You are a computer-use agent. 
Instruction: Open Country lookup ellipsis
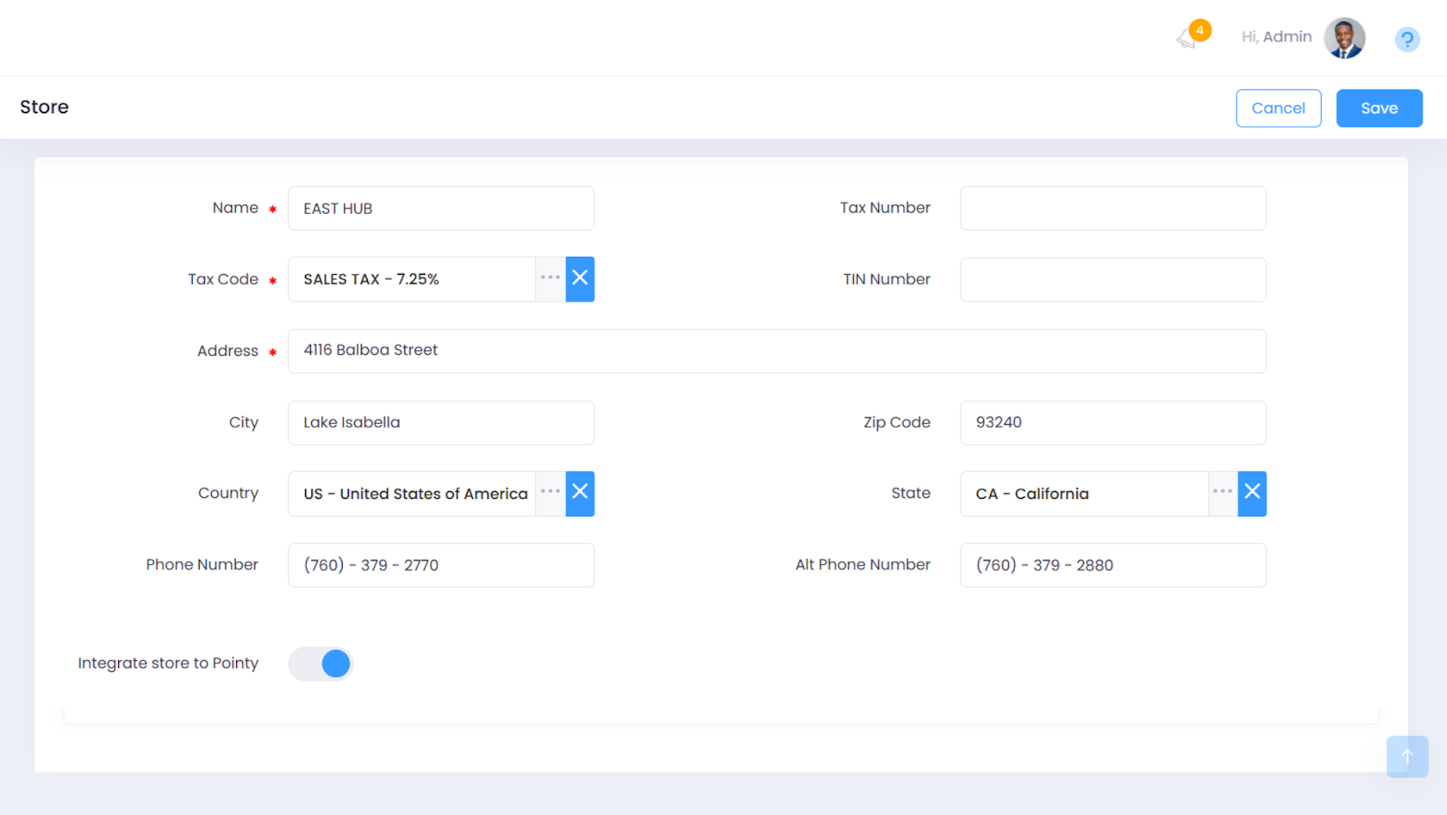click(550, 493)
